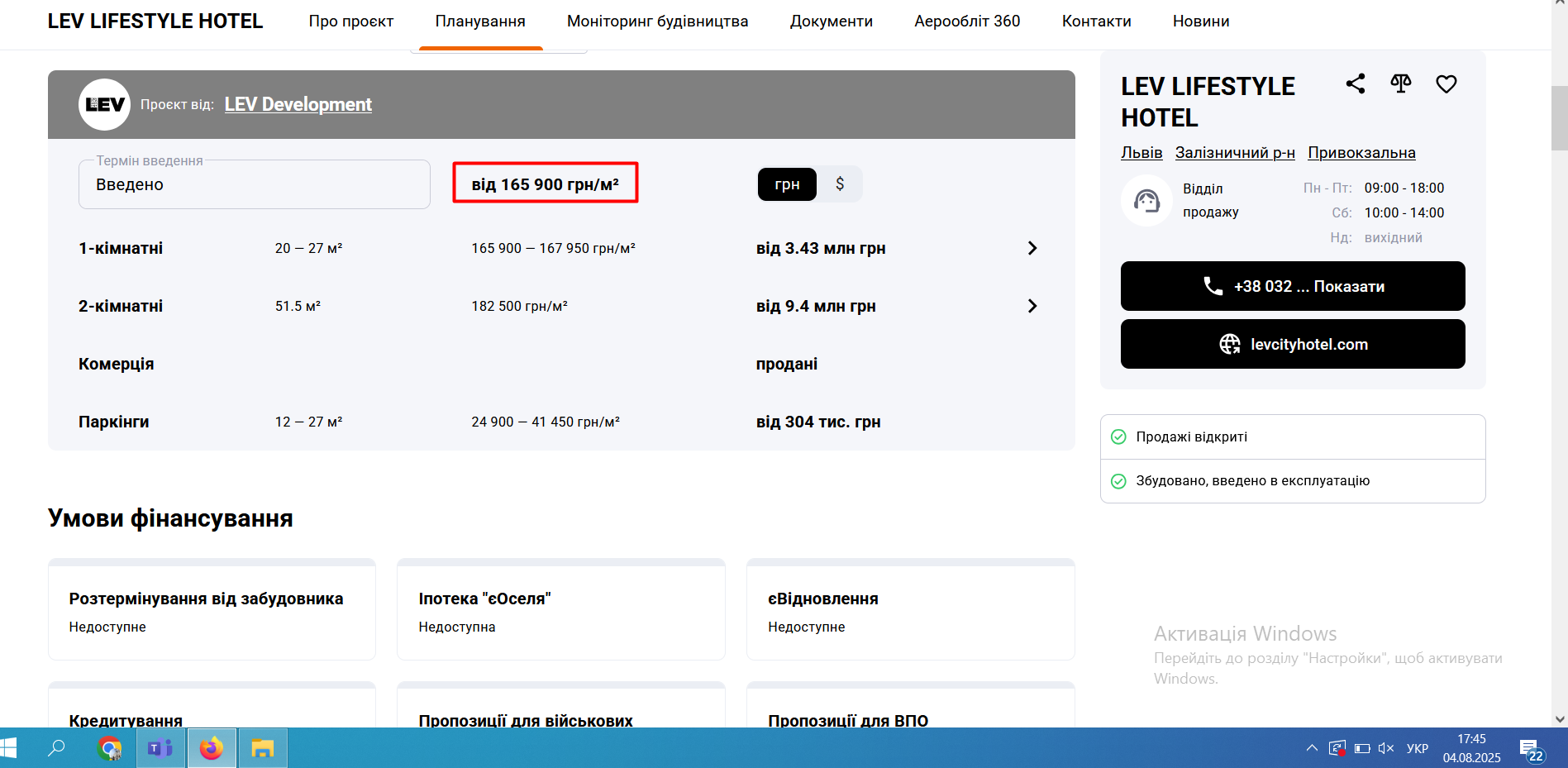Click the УКР language indicator
1568x768 pixels.
[x=1418, y=749]
